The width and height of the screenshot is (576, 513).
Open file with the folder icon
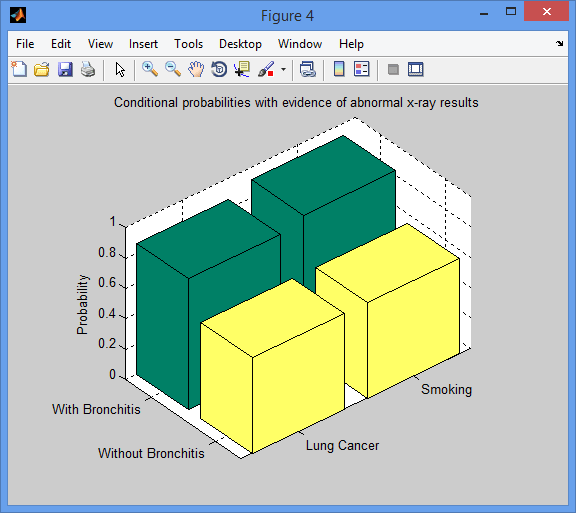[x=42, y=69]
